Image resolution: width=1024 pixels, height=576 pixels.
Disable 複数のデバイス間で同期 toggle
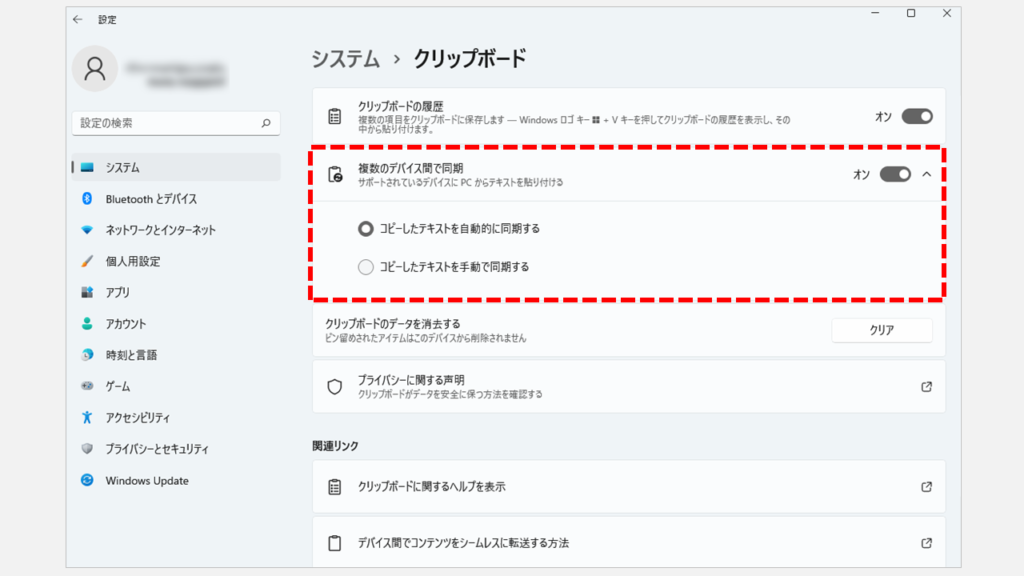tap(895, 174)
